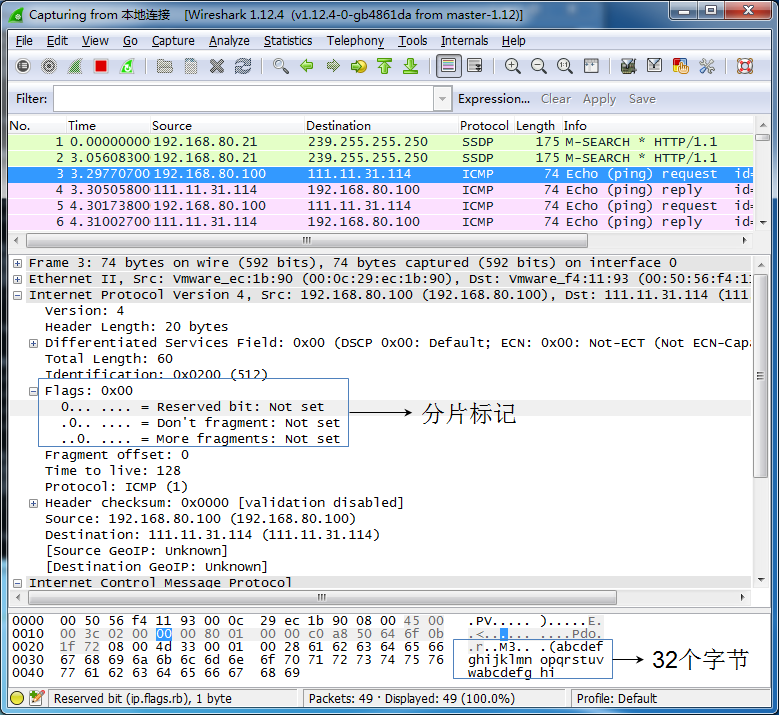This screenshot has width=779, height=715.
Task: Click the 0010 hex offset row
Action: [x=28, y=634]
